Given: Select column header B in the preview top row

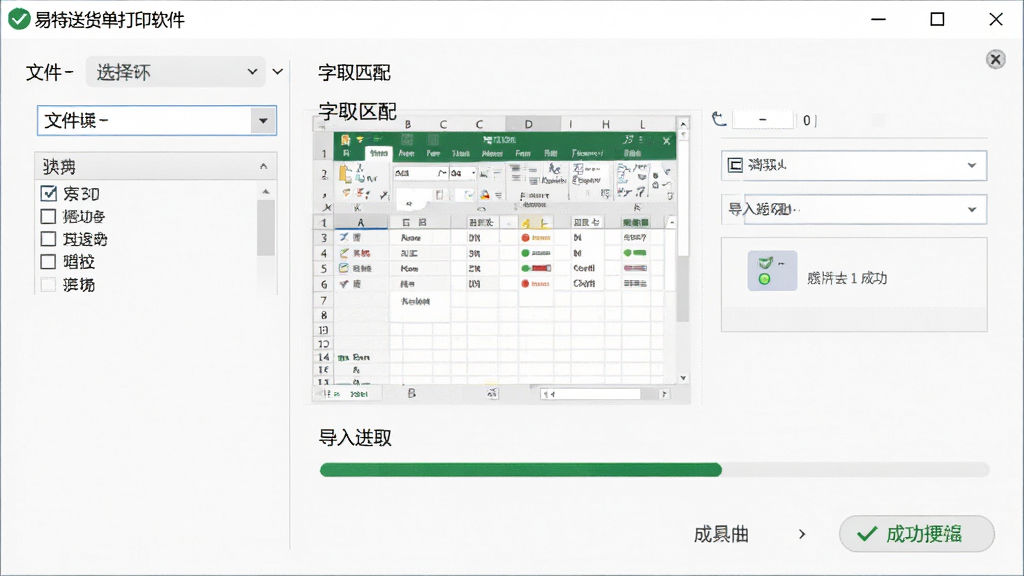Looking at the screenshot, I should (408, 124).
